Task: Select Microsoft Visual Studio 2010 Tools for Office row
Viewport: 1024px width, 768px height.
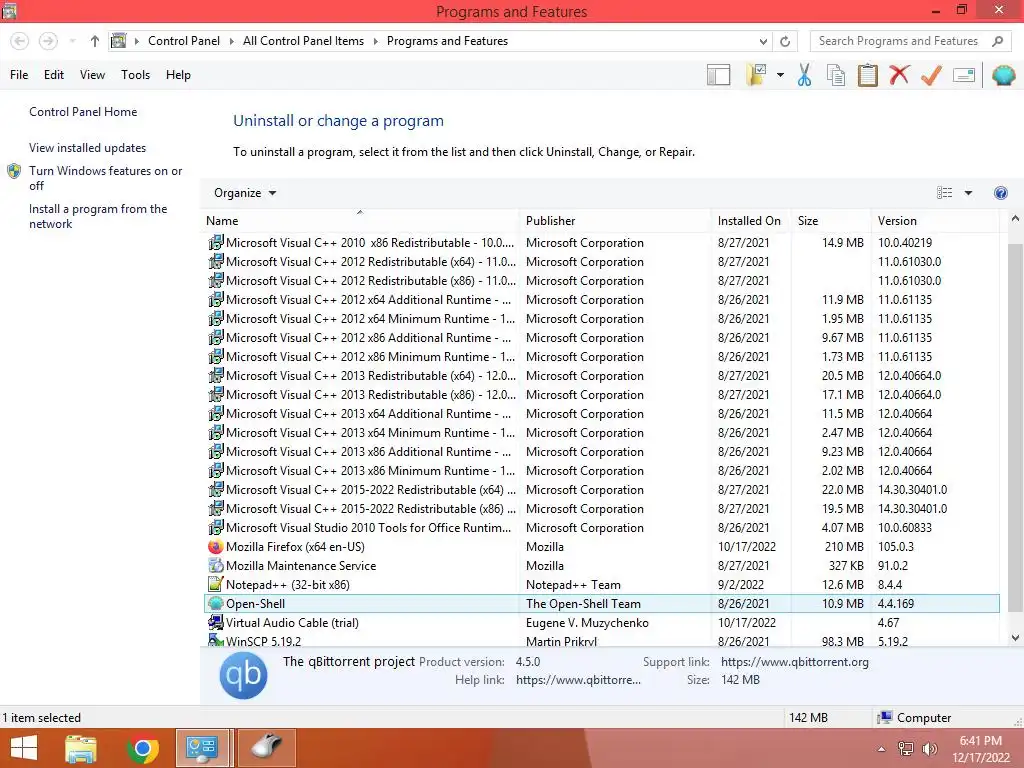Action: (x=601, y=528)
